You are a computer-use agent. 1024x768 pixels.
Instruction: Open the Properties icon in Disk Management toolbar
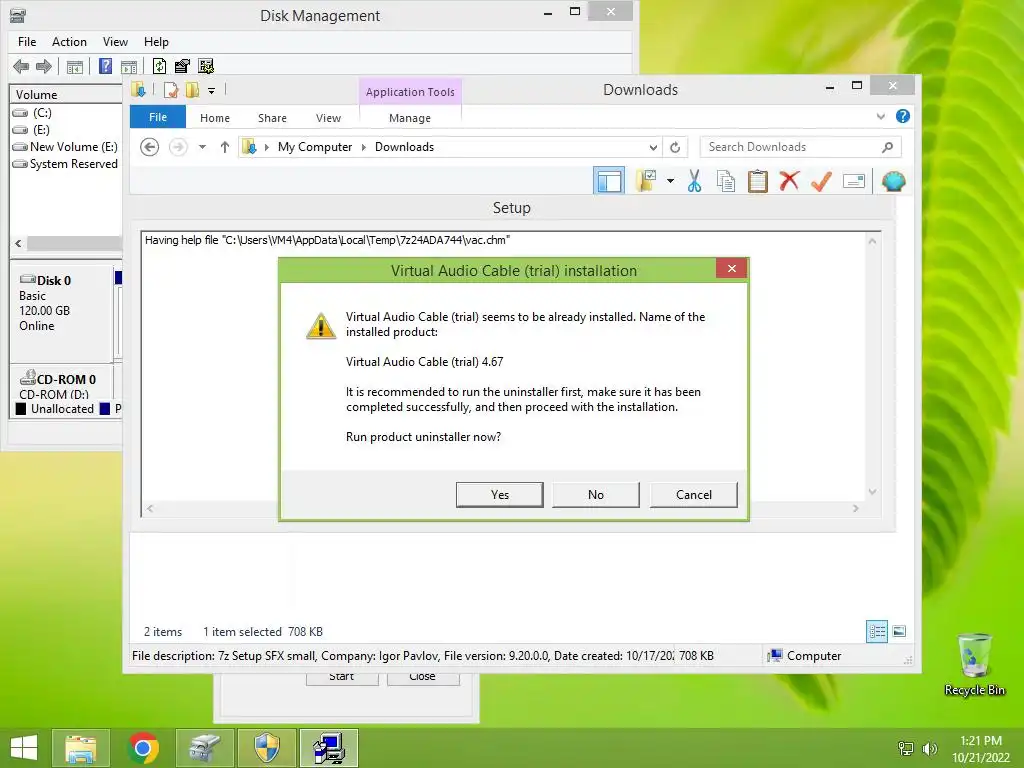pyautogui.click(x=182, y=66)
